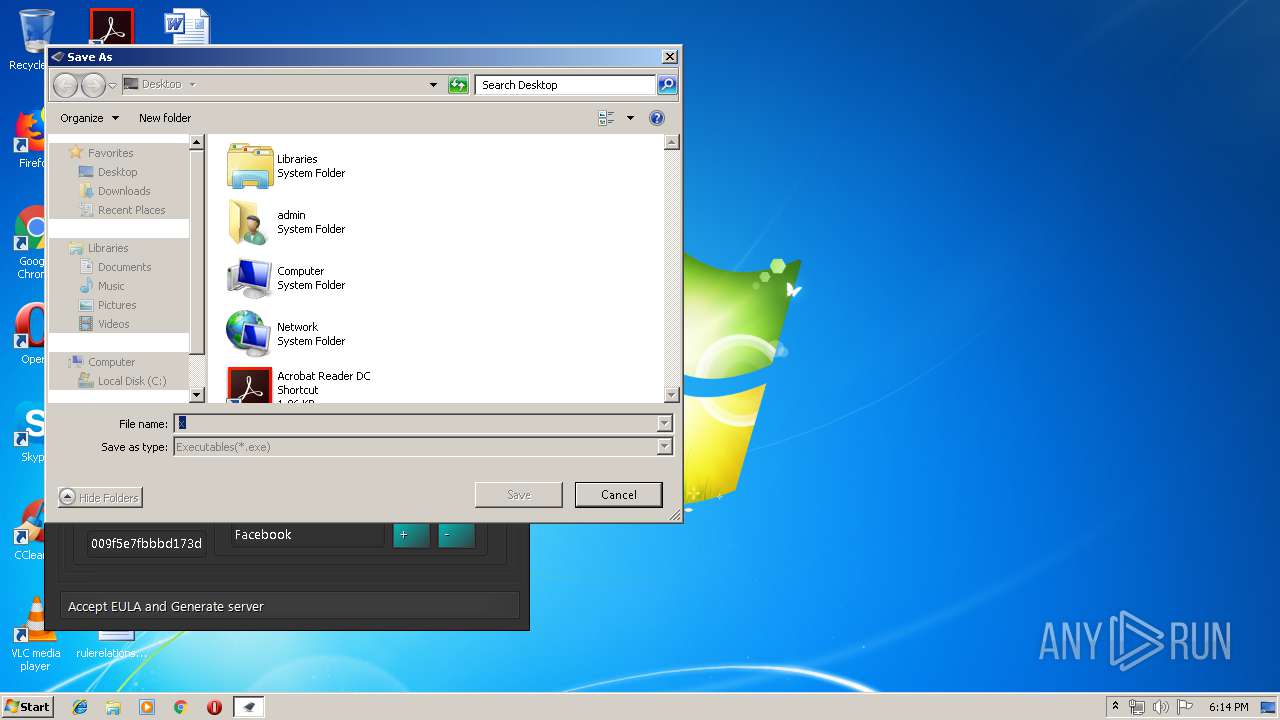Open Opera from the taskbar
Image resolution: width=1280 pixels, height=720 pixels.
point(214,707)
